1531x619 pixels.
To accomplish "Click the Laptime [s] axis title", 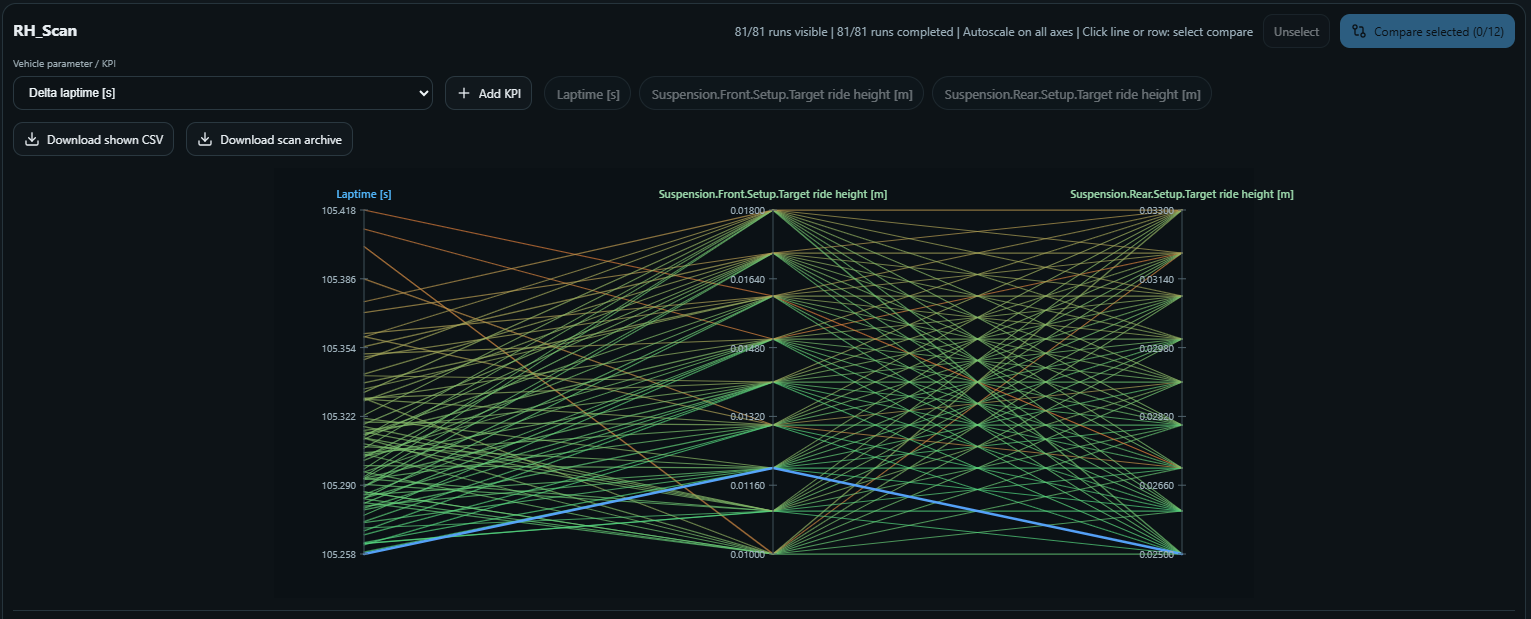I will (364, 194).
